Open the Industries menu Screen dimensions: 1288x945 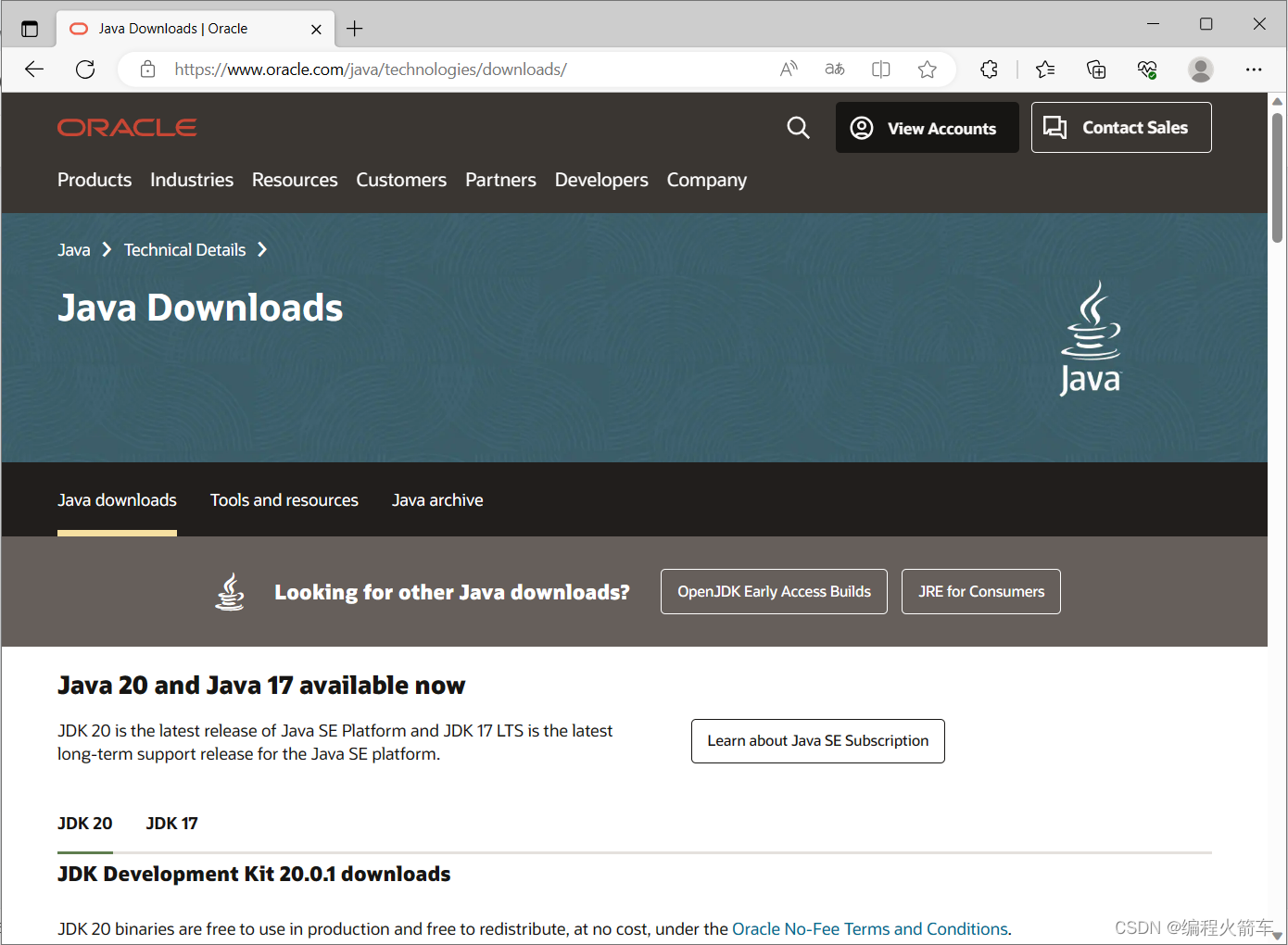[192, 180]
